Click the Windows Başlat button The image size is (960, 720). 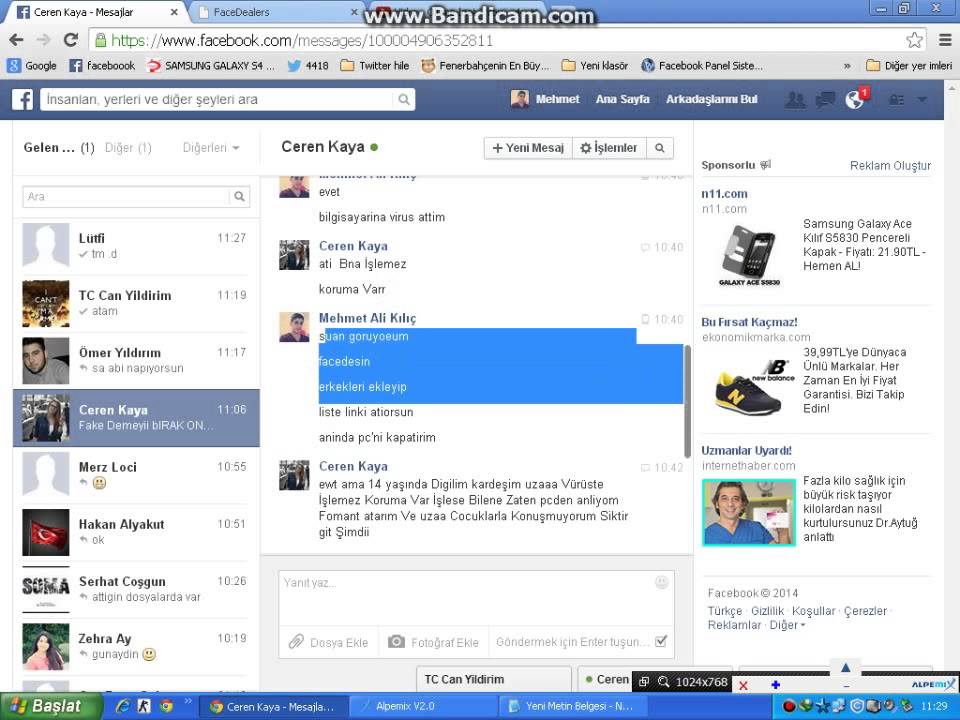(50, 706)
